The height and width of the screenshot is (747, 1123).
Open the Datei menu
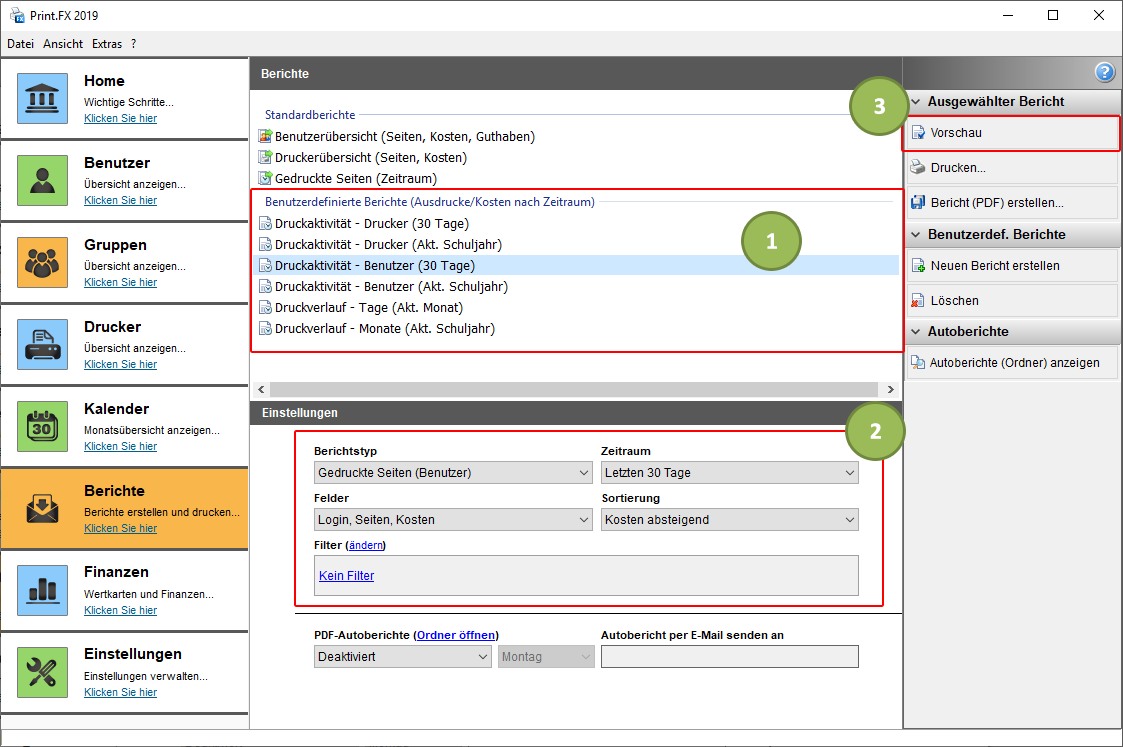[20, 44]
